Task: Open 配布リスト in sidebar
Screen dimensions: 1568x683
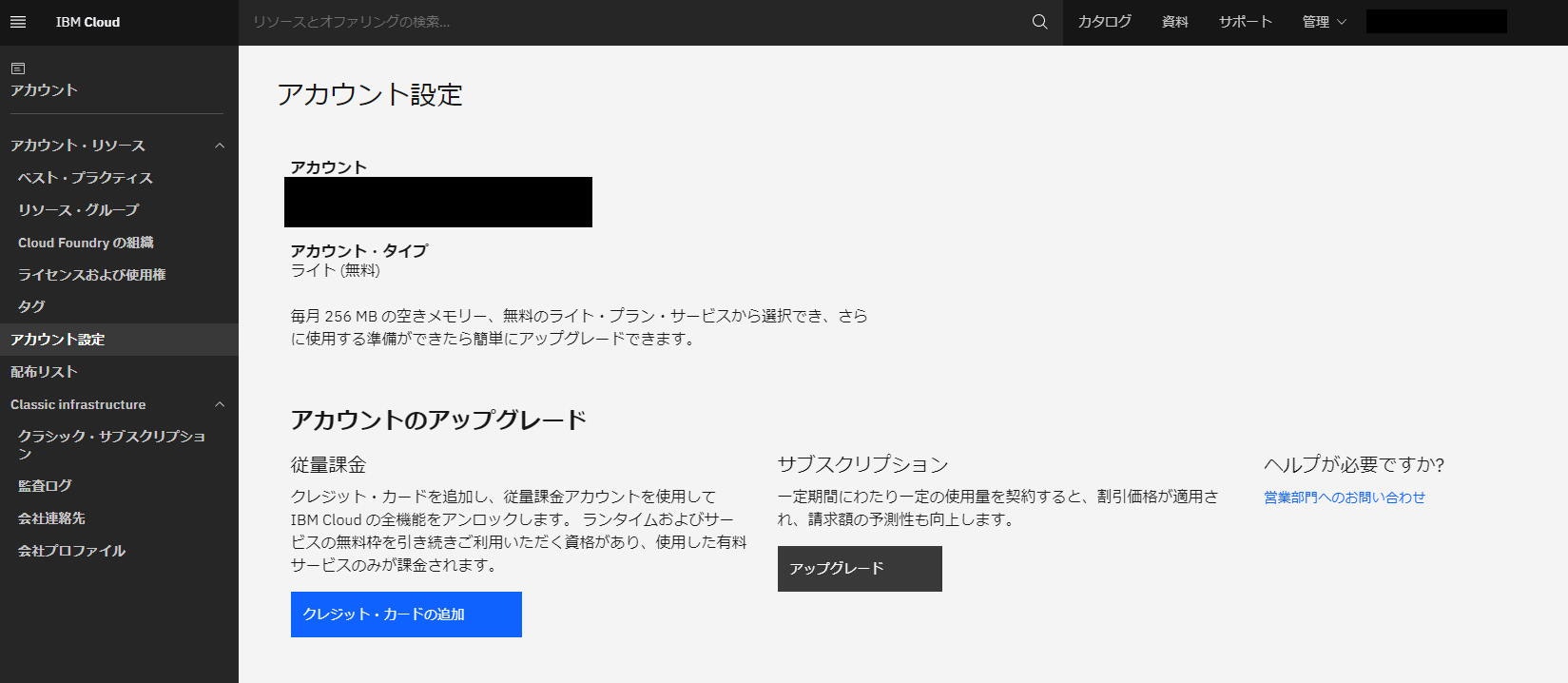Action: coord(44,372)
